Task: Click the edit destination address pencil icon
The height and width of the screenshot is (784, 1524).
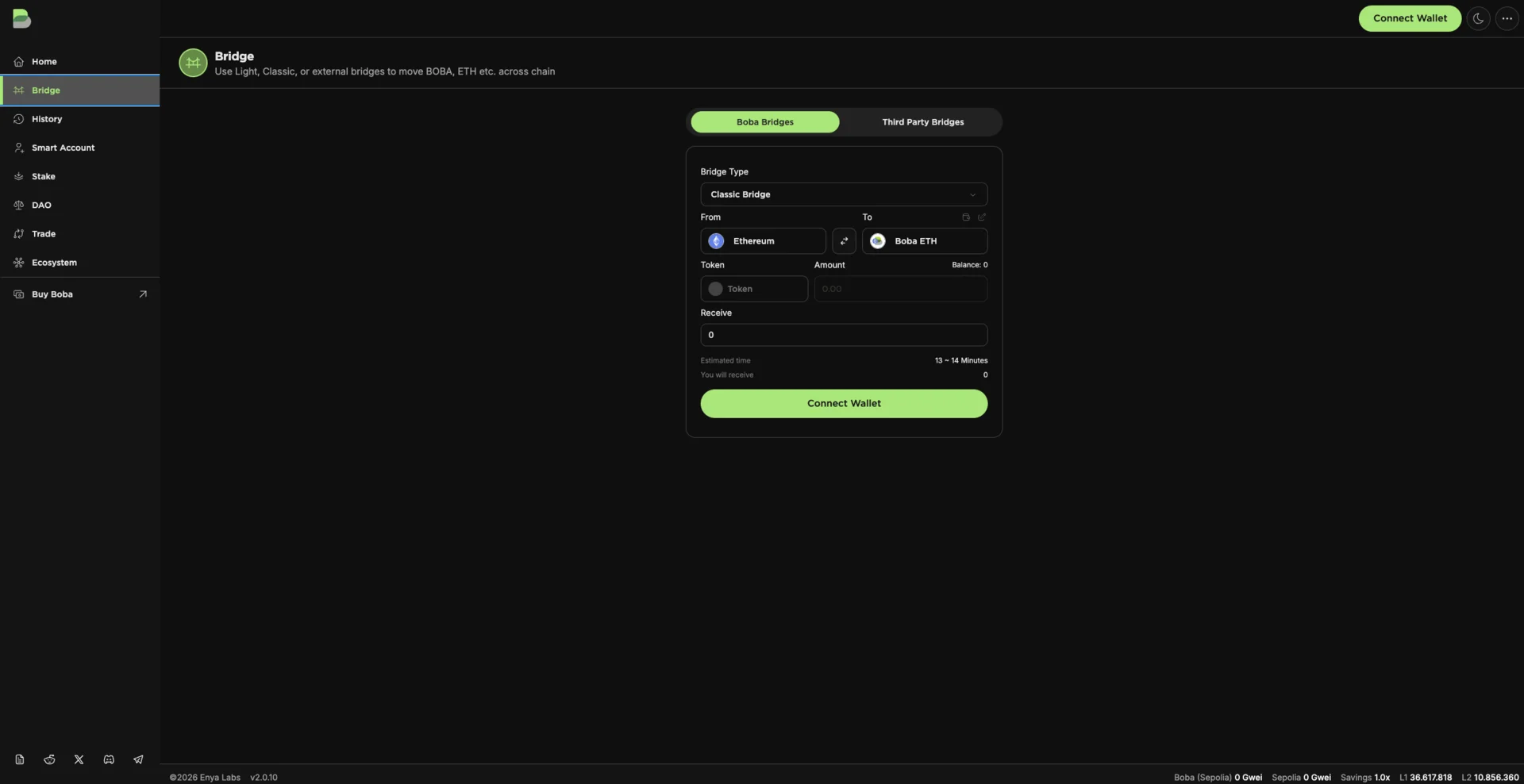Action: [982, 217]
